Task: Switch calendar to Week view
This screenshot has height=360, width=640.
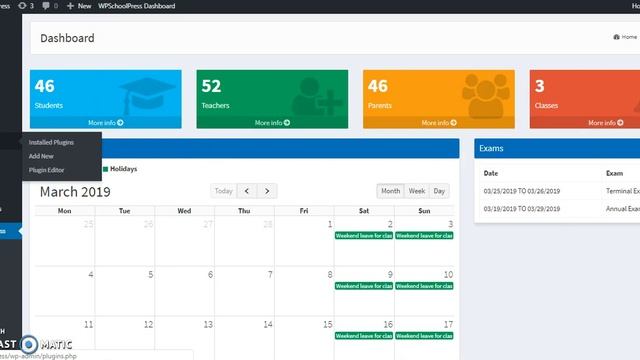Action: click(417, 191)
